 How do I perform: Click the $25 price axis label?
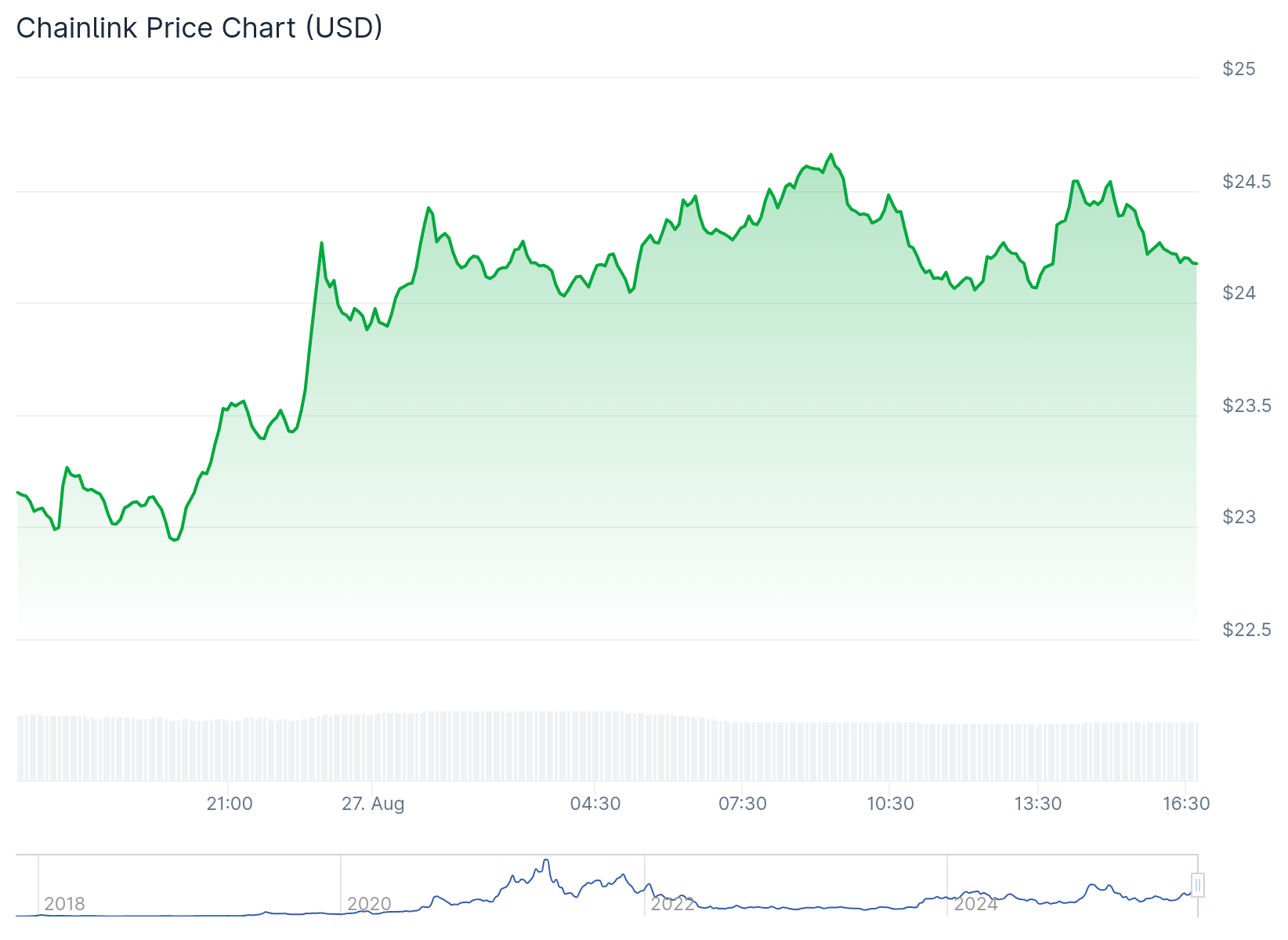[x=1239, y=70]
